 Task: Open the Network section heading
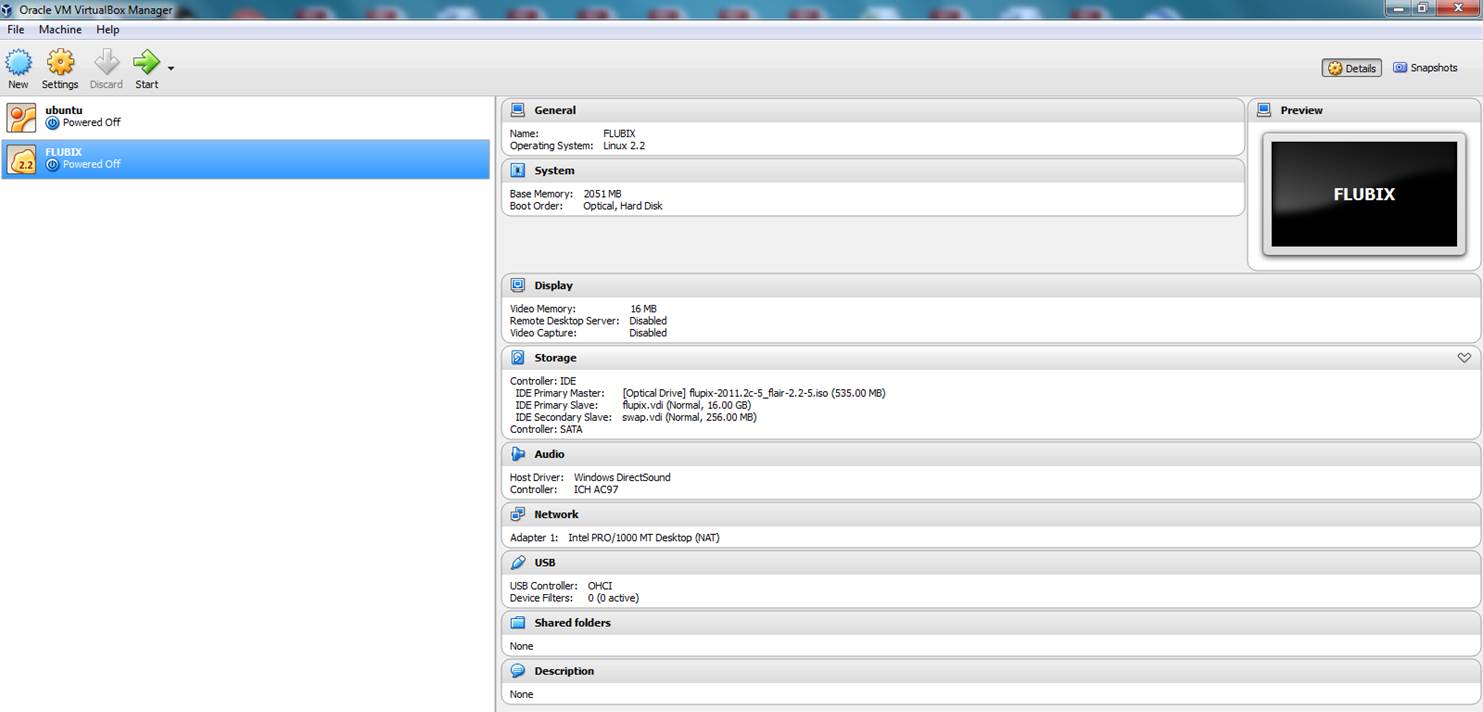point(556,515)
